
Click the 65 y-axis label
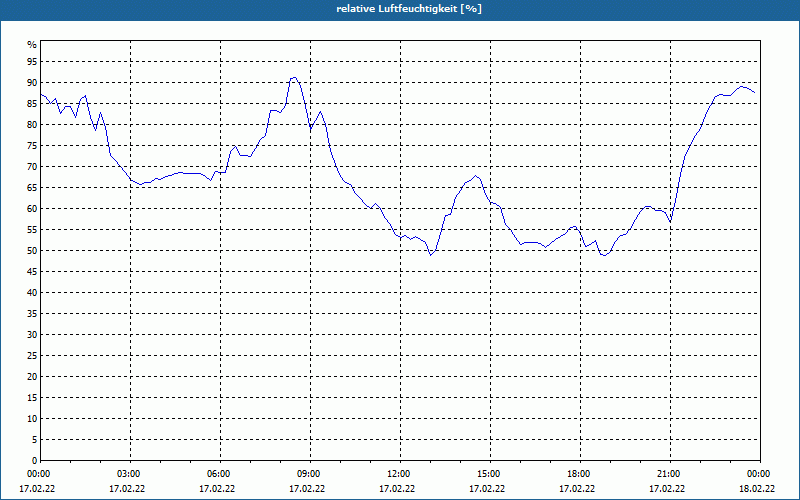tap(32, 188)
